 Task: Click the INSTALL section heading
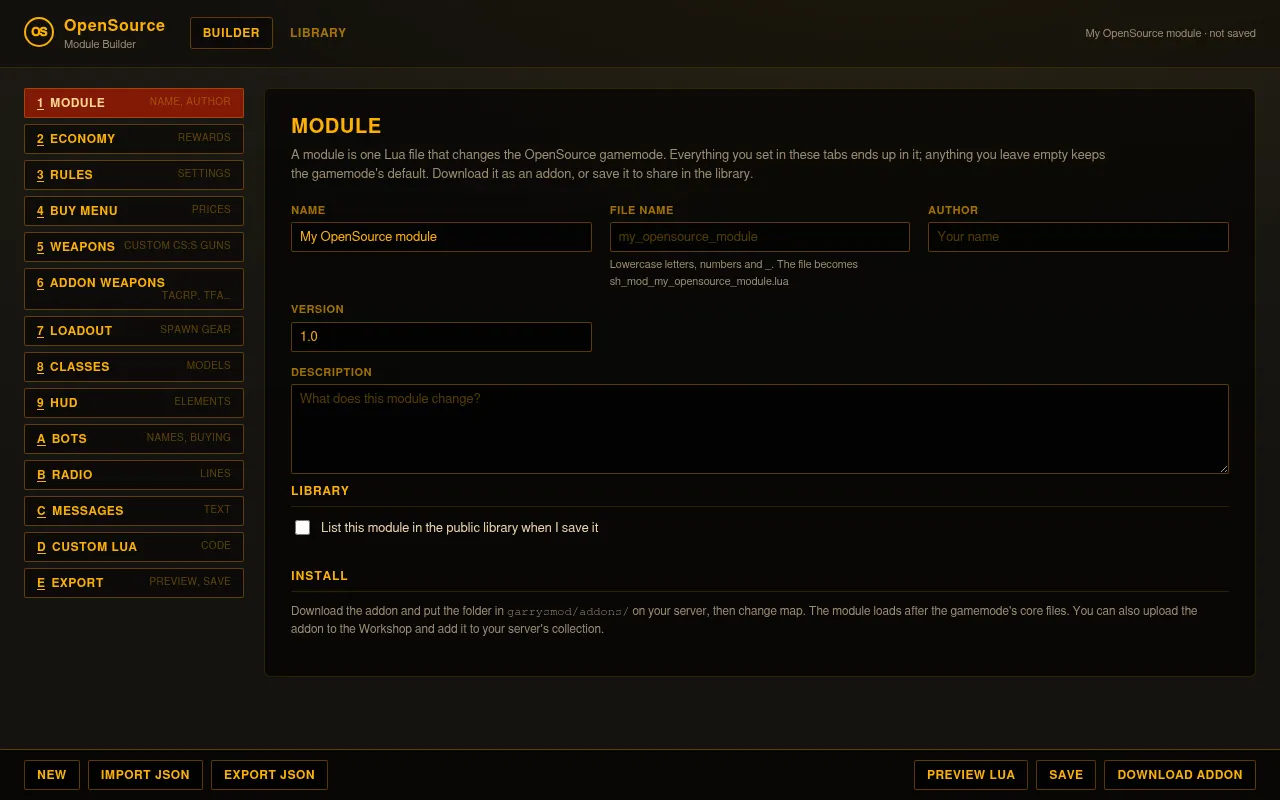(x=320, y=576)
